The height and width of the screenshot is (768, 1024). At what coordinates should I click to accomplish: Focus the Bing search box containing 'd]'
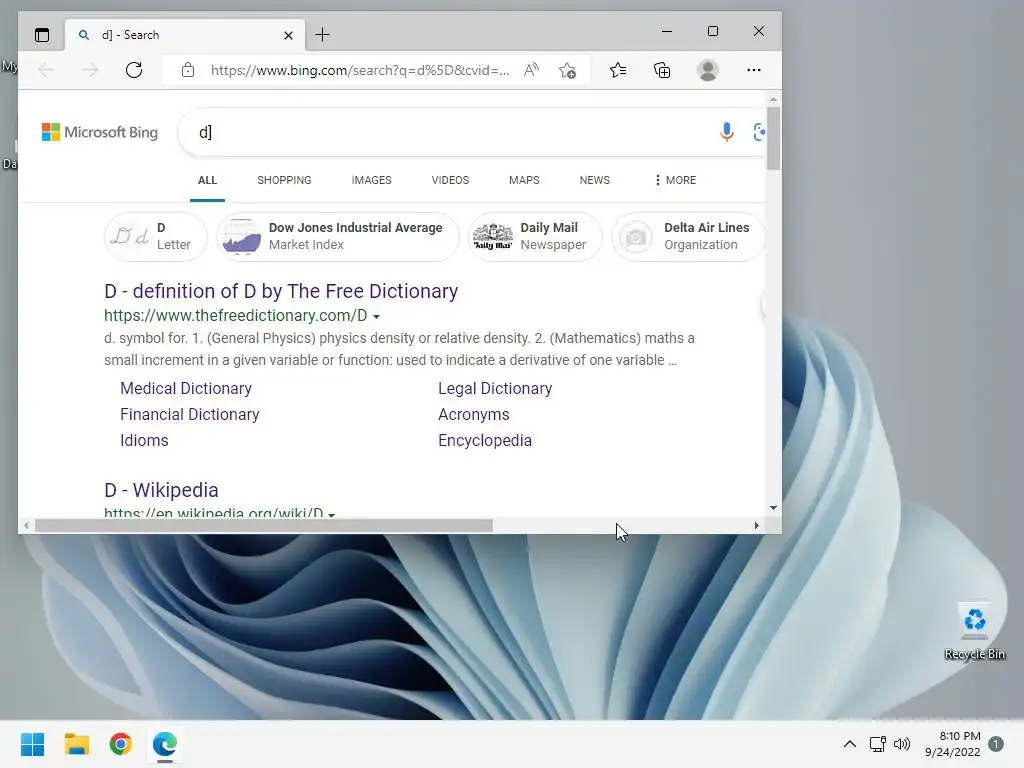(444, 132)
